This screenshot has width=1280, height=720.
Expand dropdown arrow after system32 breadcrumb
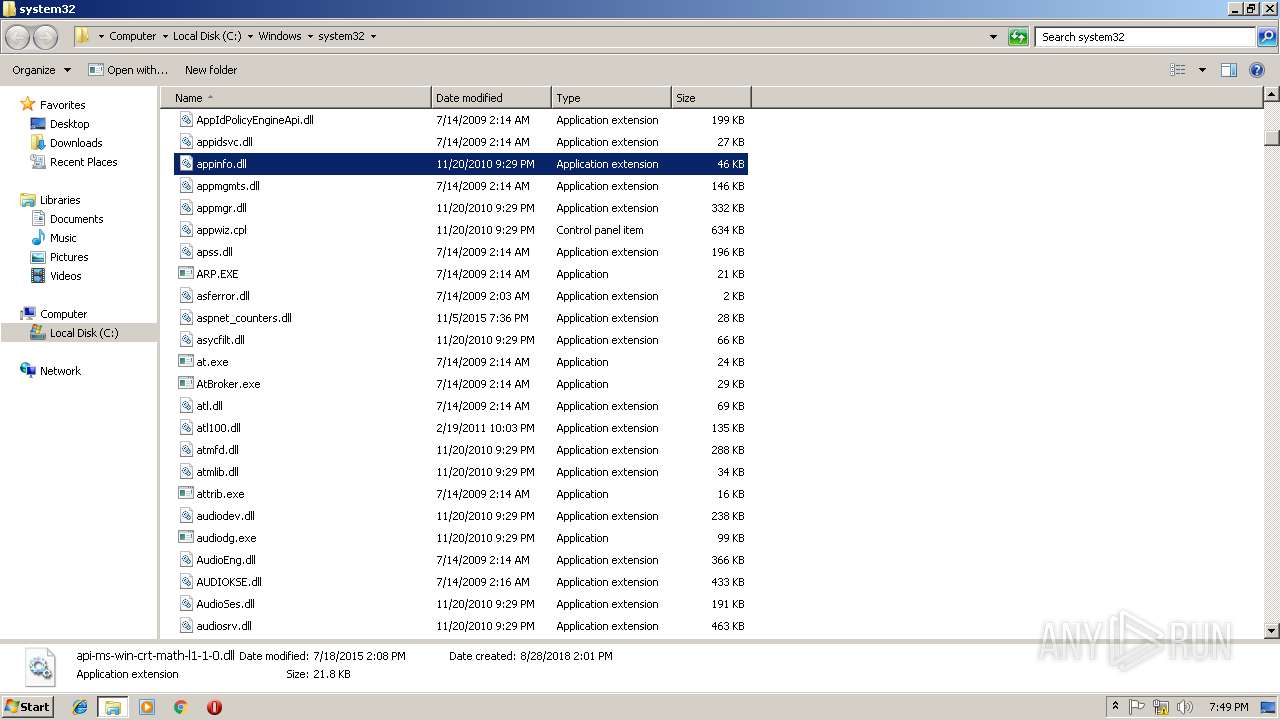373,37
